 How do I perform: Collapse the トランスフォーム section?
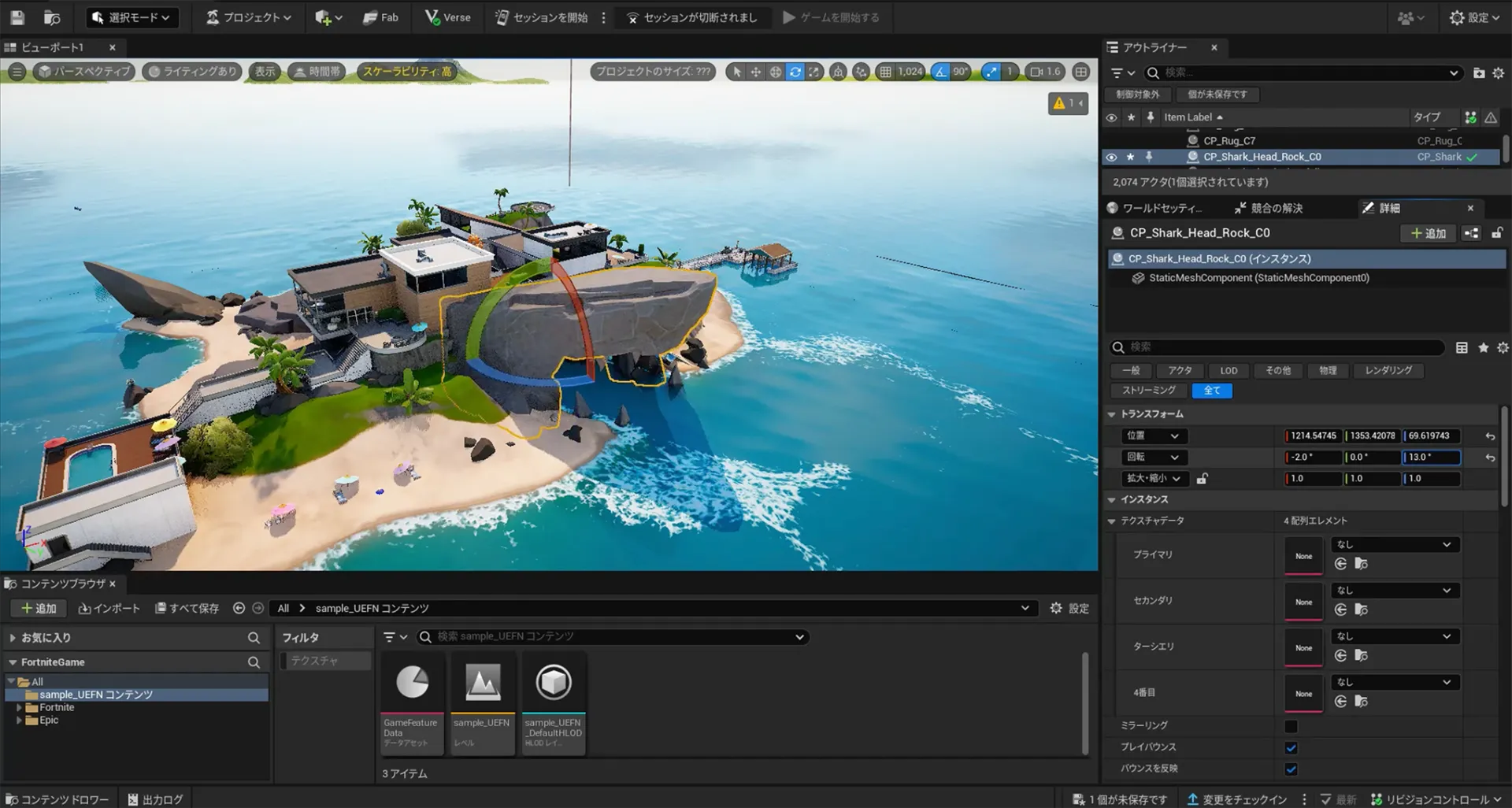[1112, 414]
